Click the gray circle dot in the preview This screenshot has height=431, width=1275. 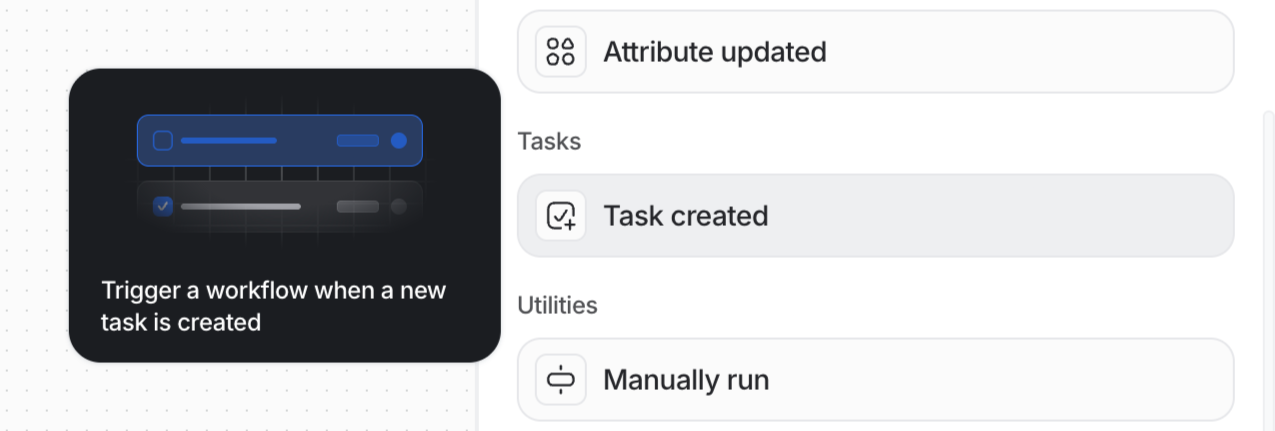(x=399, y=206)
